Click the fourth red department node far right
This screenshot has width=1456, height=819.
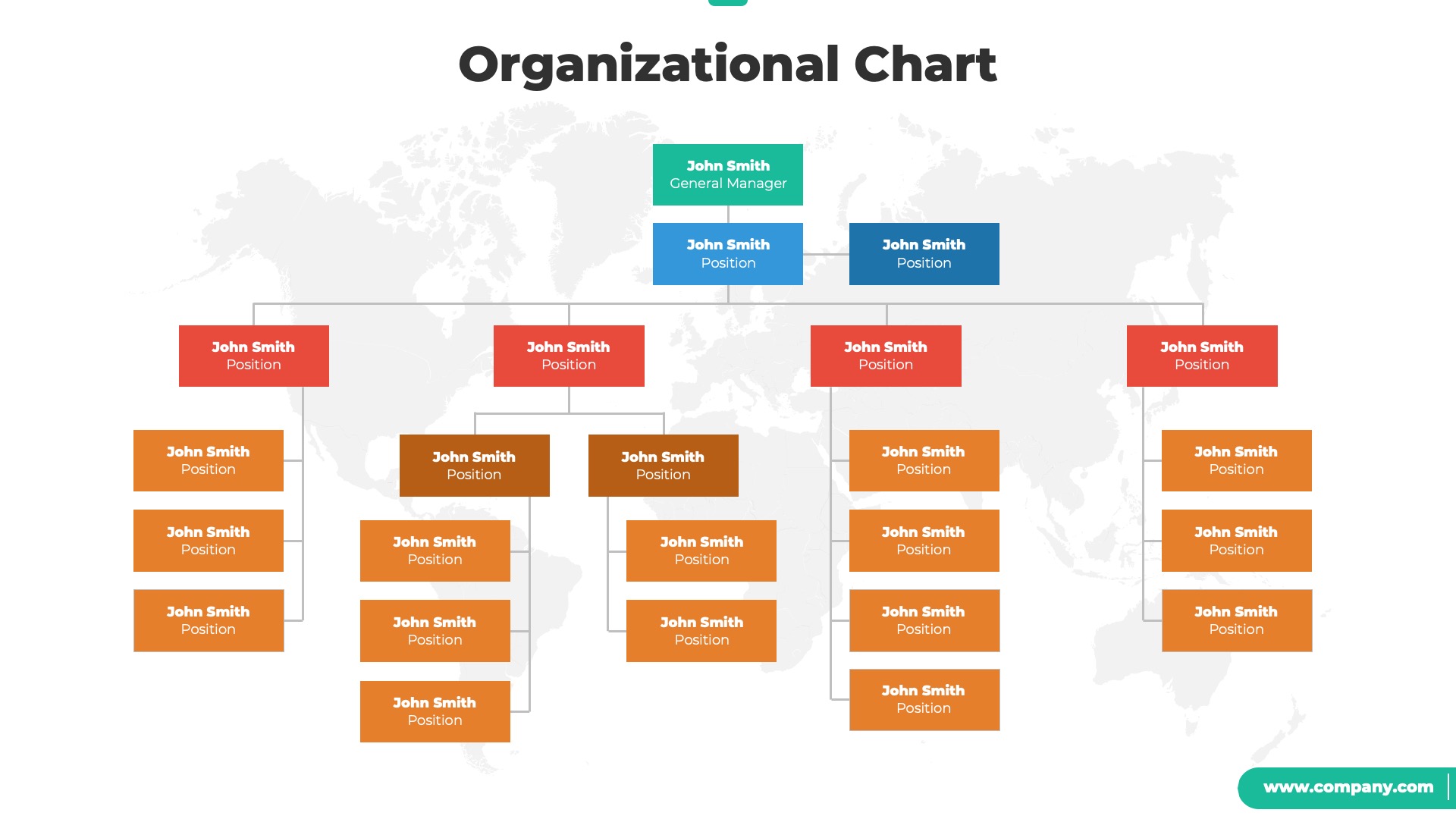tap(1202, 356)
